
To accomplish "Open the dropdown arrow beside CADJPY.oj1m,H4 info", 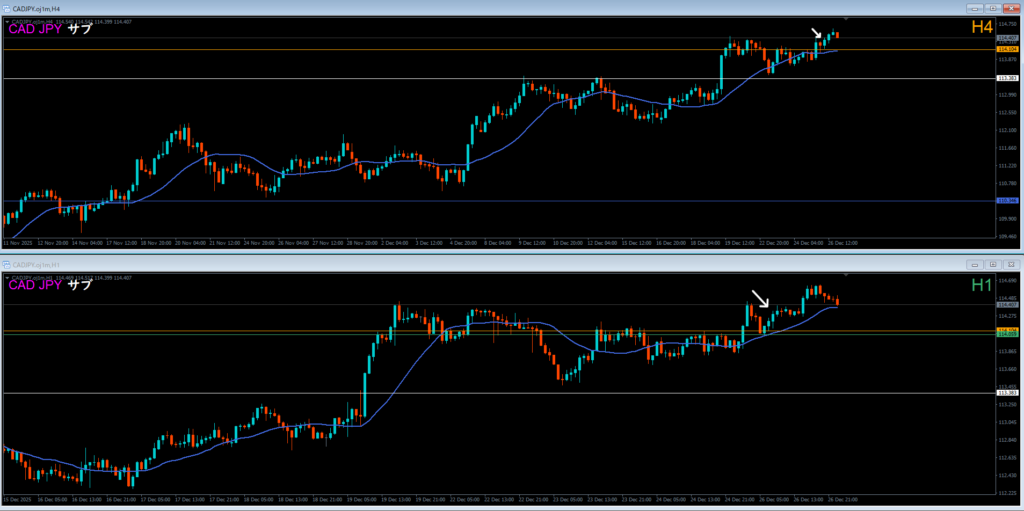I will click(x=6, y=20).
